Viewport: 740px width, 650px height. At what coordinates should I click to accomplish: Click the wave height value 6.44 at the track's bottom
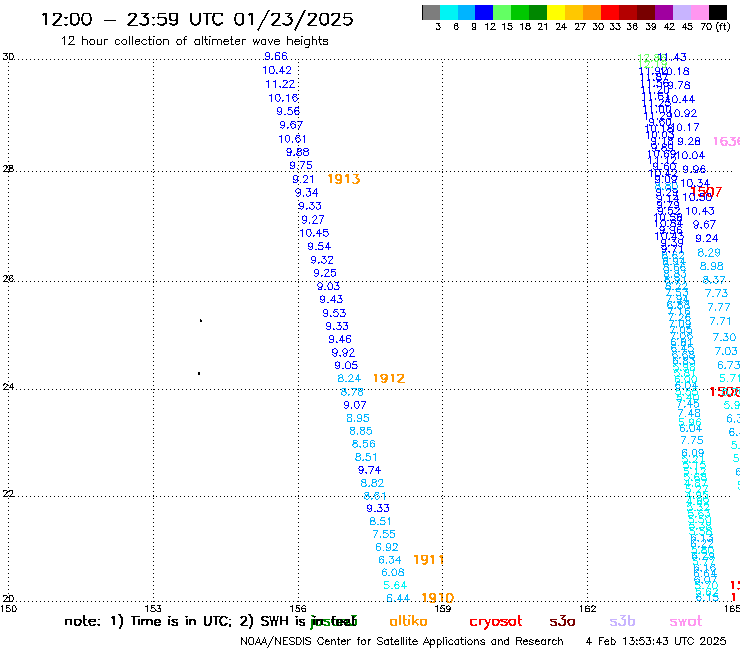(x=398, y=598)
